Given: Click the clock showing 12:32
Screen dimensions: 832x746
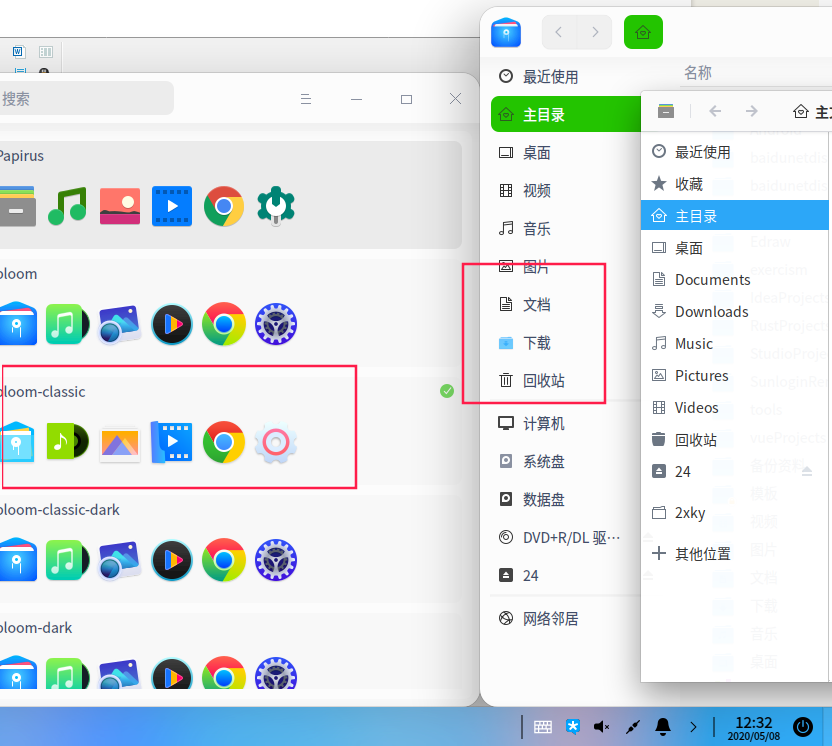Looking at the screenshot, I should pos(753,727).
